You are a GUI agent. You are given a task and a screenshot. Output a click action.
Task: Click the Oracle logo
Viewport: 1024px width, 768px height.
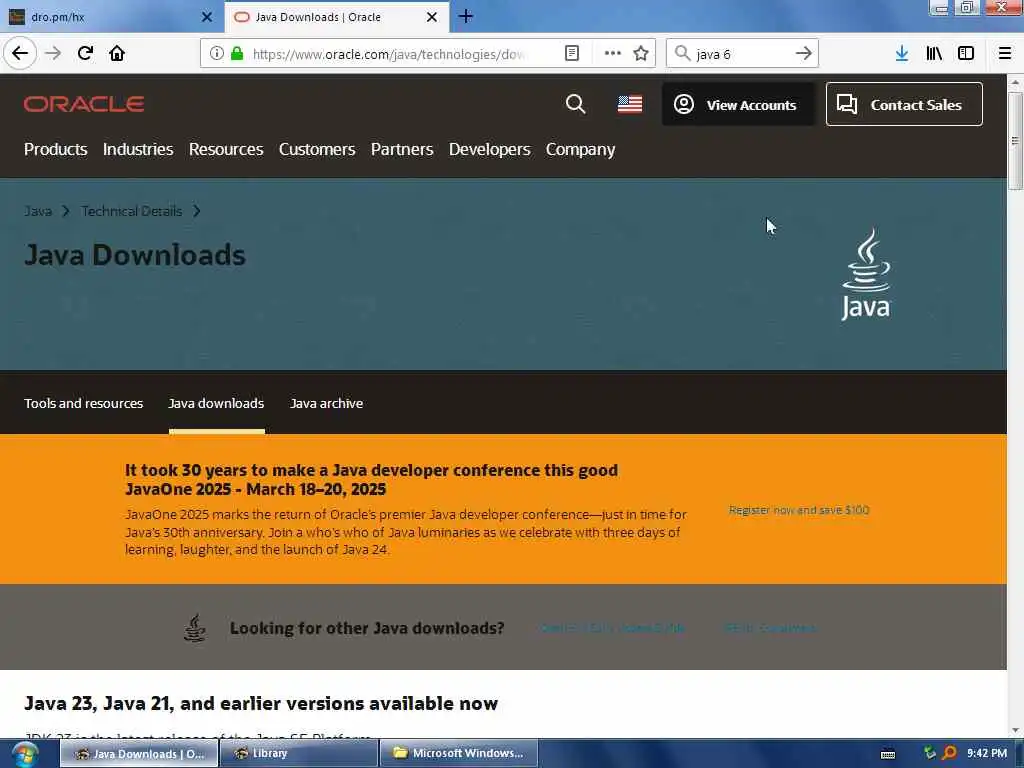(84, 104)
